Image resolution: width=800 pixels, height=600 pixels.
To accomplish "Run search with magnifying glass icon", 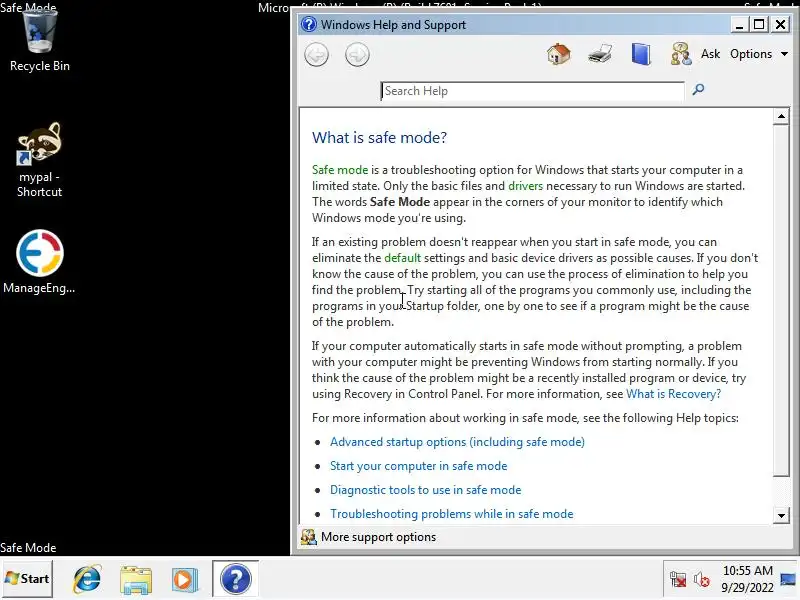I will (x=698, y=90).
